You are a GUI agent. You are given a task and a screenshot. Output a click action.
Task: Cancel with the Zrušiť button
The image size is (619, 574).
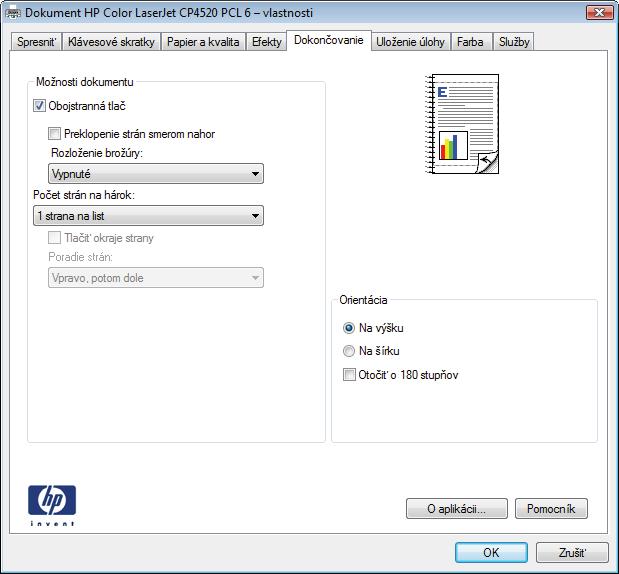(572, 552)
